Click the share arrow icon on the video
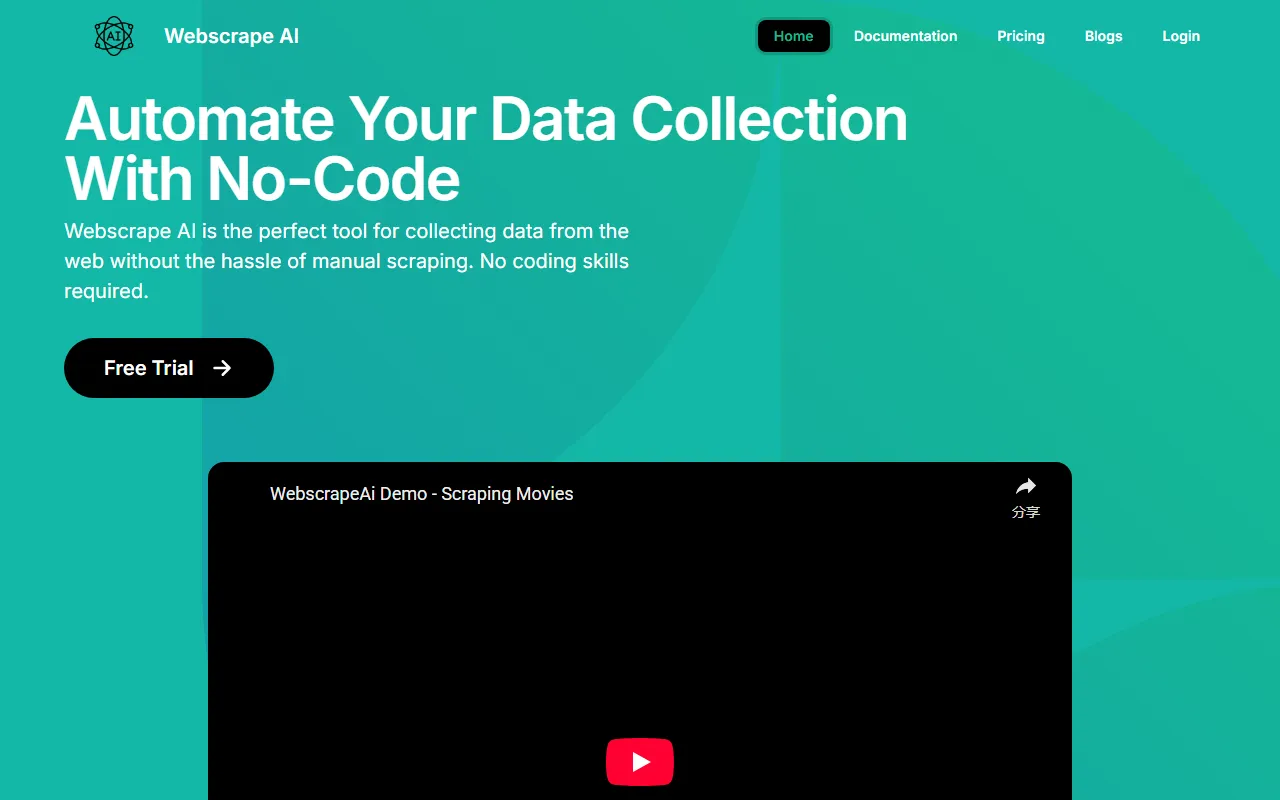 [1025, 487]
